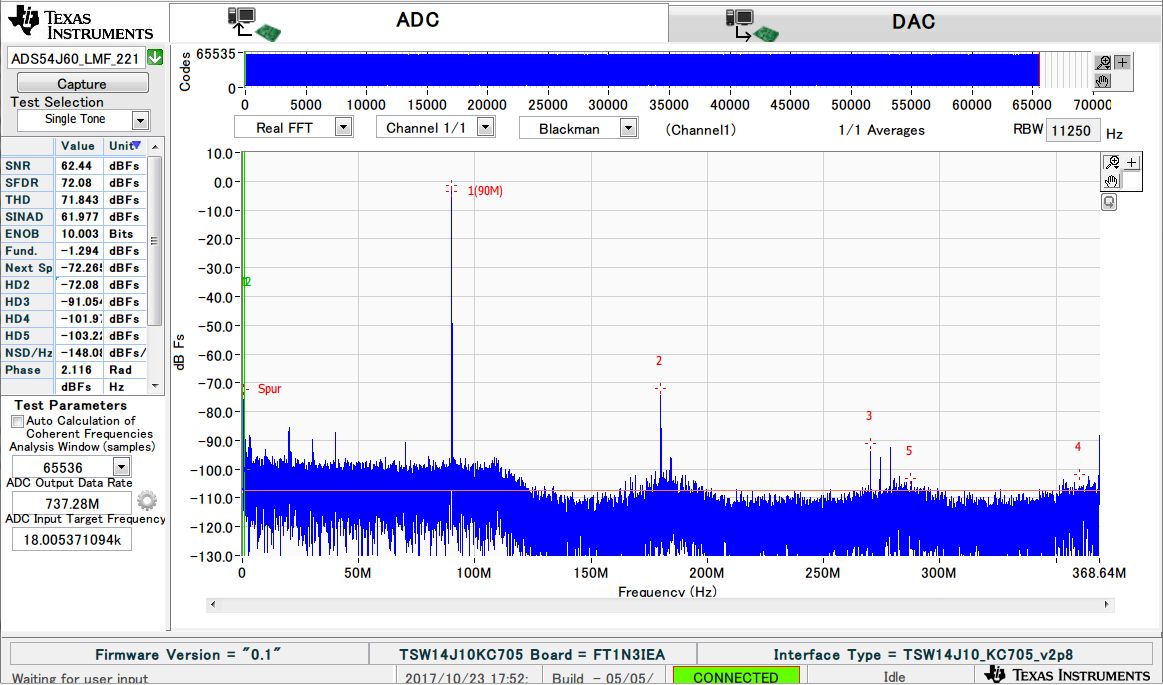Viewport: 1163px width, 685px height.
Task: Click the DAC tab computer-board icon
Action: (751, 25)
